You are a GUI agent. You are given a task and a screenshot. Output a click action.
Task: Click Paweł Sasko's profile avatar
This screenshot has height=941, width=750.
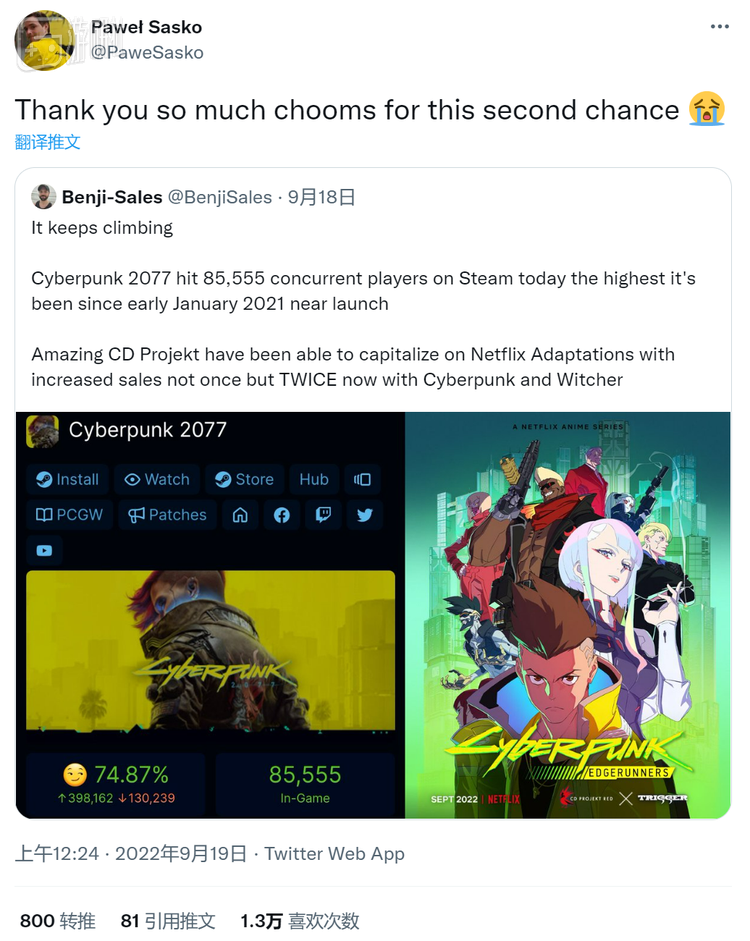(x=45, y=41)
